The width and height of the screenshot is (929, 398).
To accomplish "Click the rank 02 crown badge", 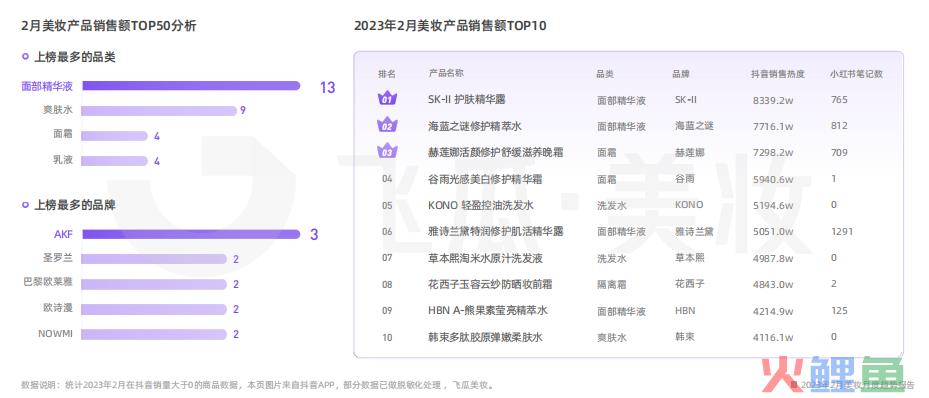I will pos(387,126).
